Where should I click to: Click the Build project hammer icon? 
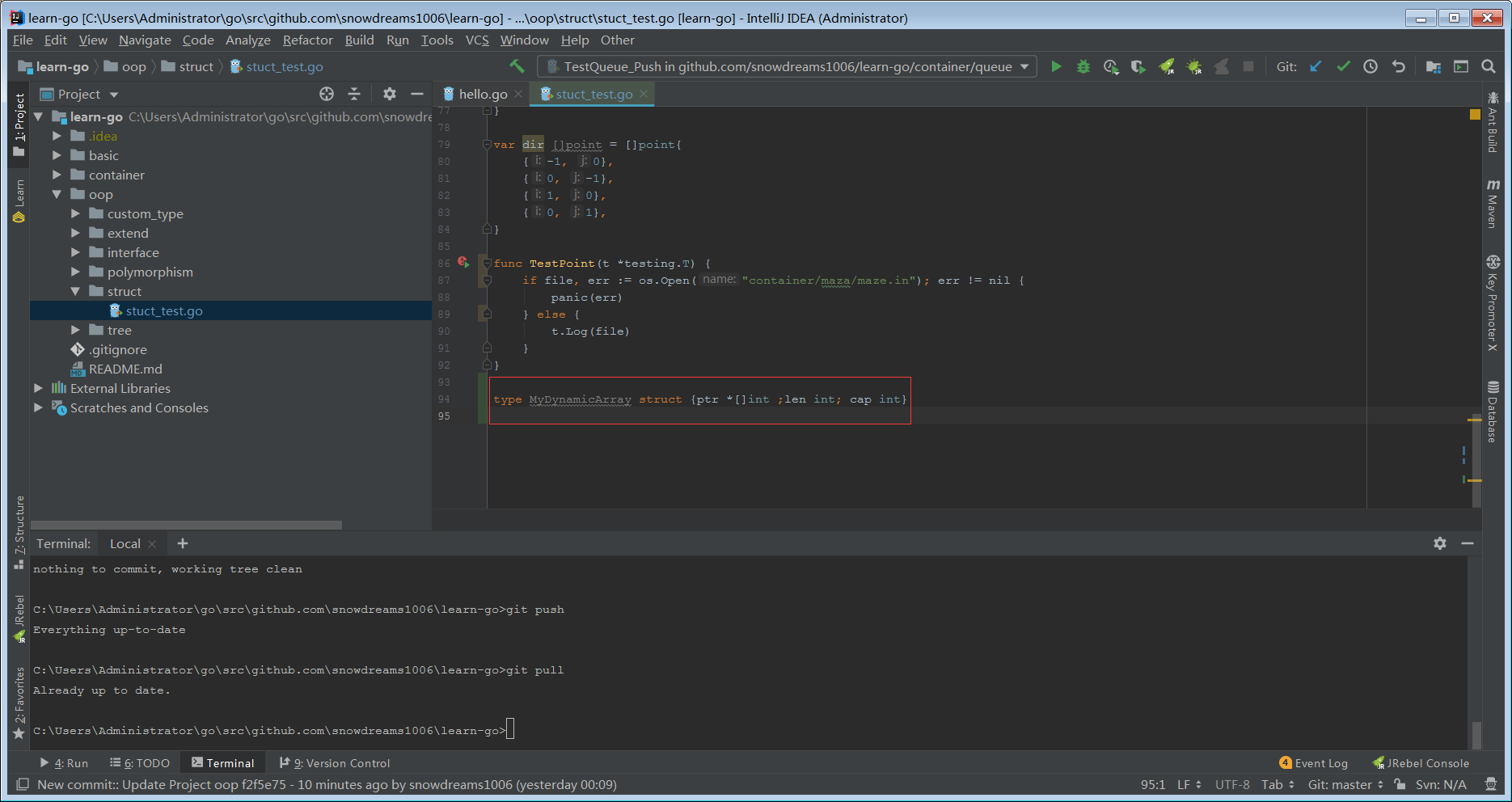click(517, 66)
